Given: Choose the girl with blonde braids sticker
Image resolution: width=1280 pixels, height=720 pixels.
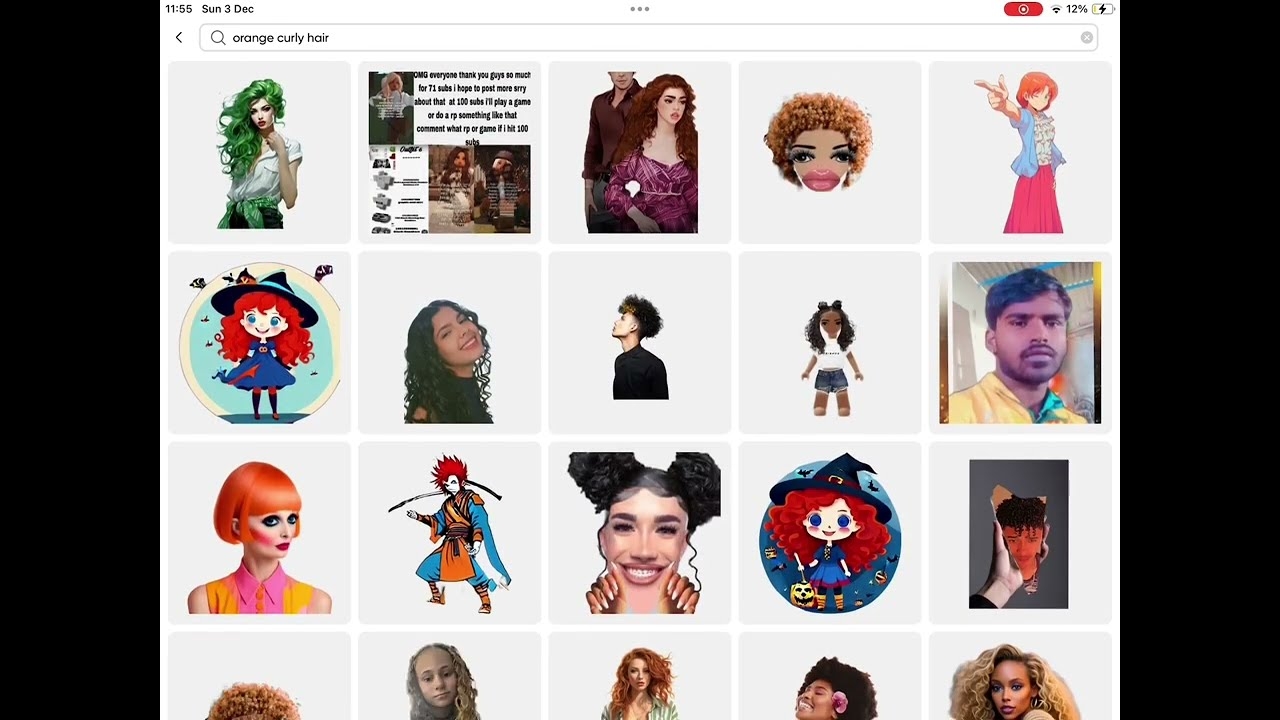Looking at the screenshot, I should click(450, 676).
